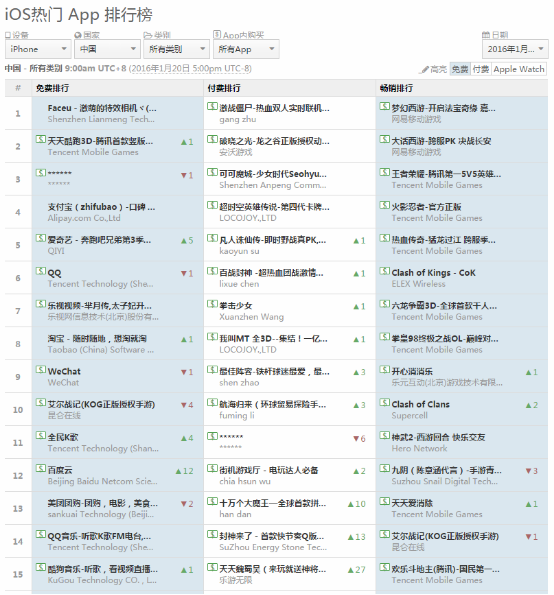Viewport: 554px width, 595px height.
Task: Click the purchase icon beside 大话西游
Action: click(x=385, y=139)
